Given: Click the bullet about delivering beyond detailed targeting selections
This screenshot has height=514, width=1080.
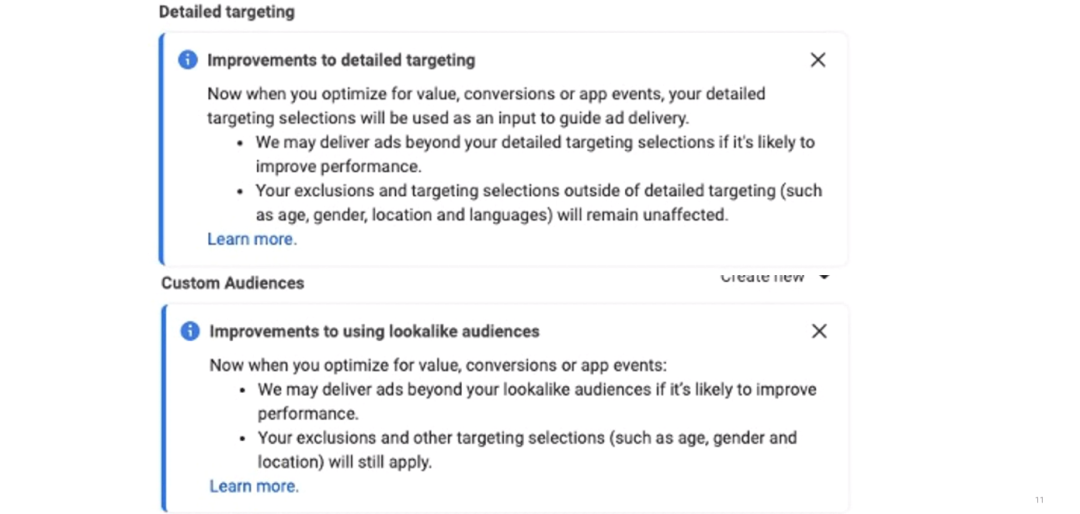Looking at the screenshot, I should (535, 154).
